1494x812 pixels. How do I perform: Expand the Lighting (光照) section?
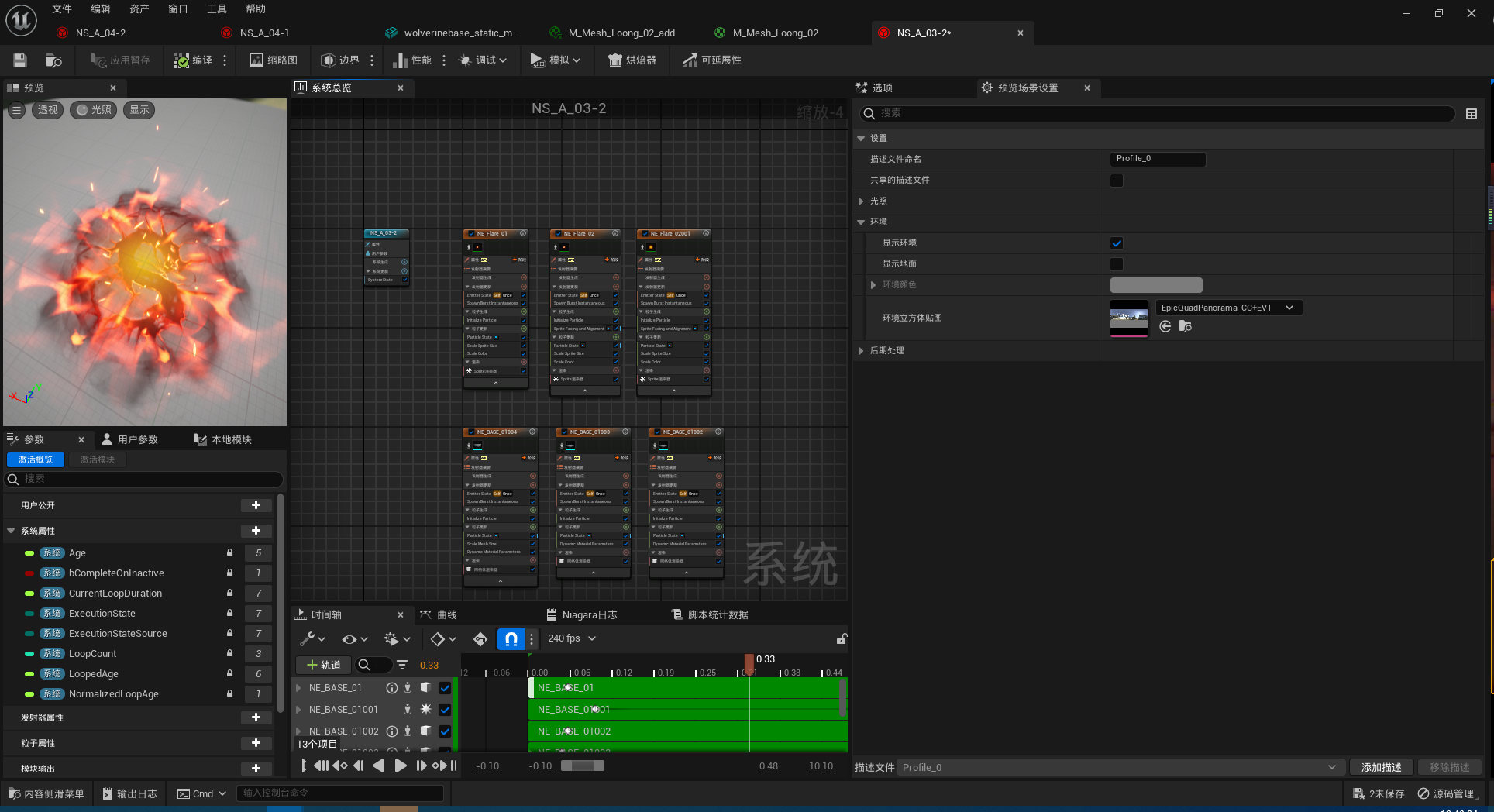[x=861, y=201]
